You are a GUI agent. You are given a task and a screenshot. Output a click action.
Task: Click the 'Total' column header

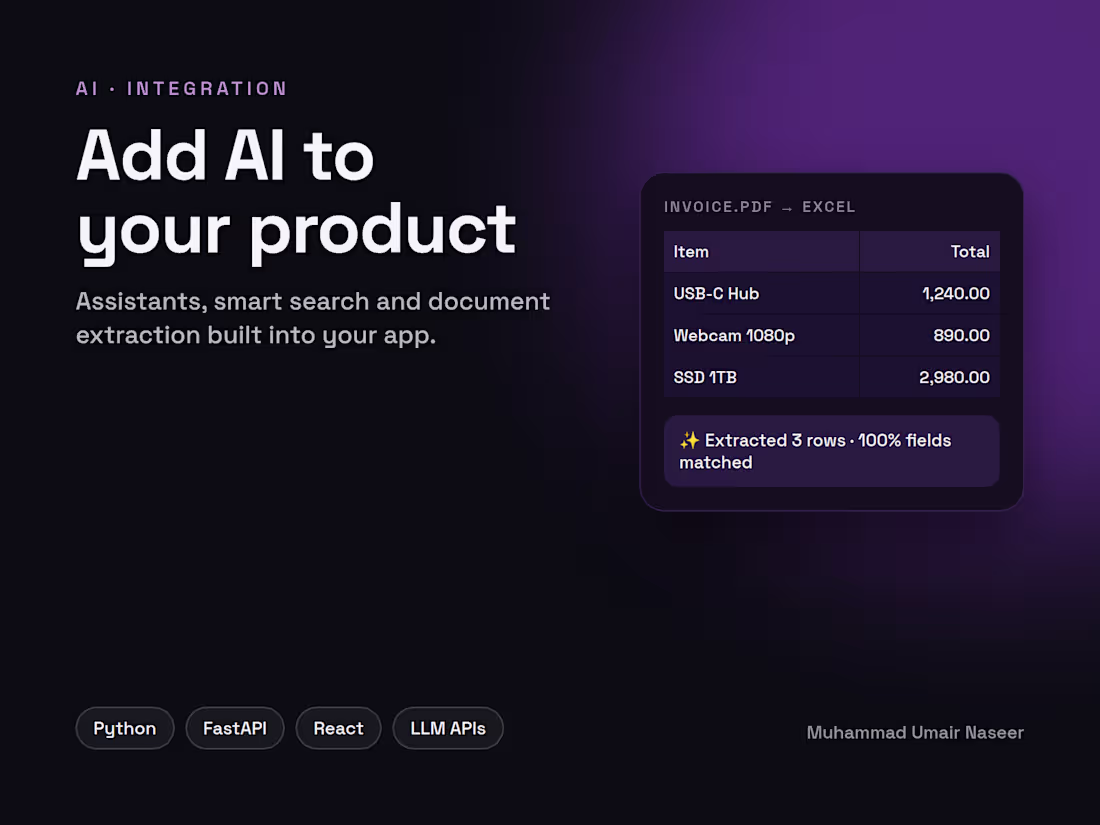coord(930,251)
